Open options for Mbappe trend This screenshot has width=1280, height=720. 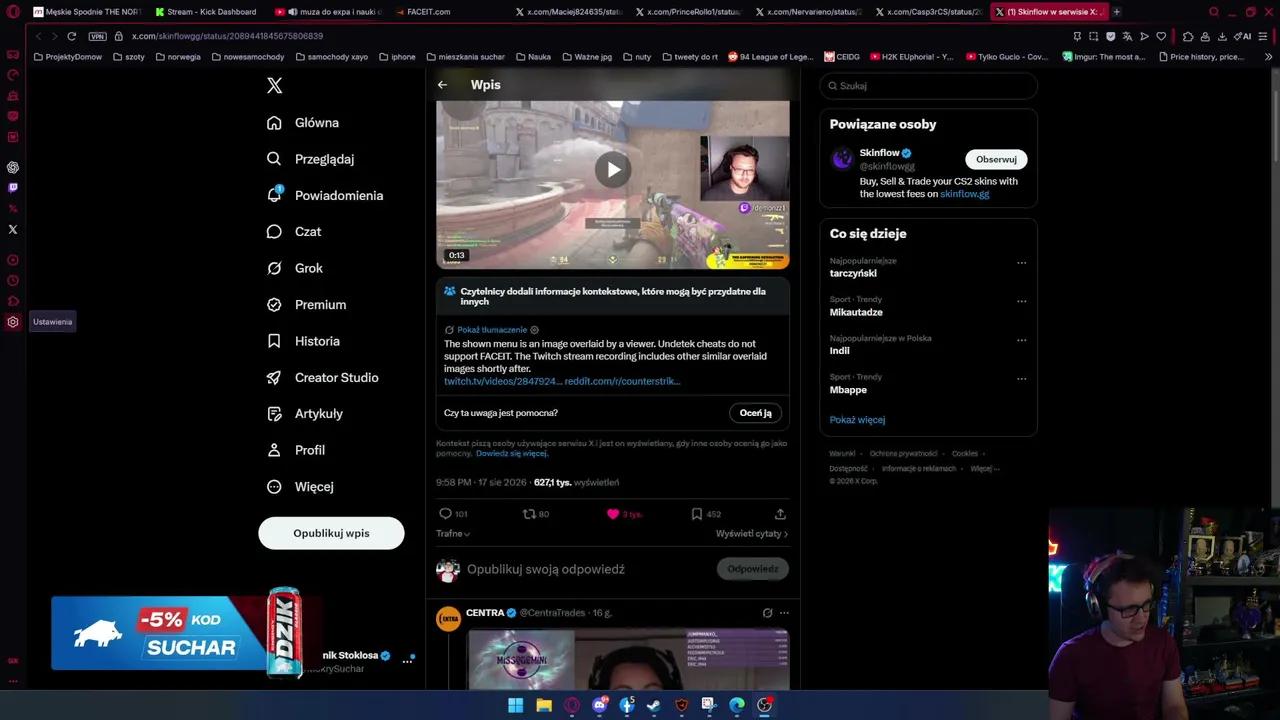[1021, 379]
